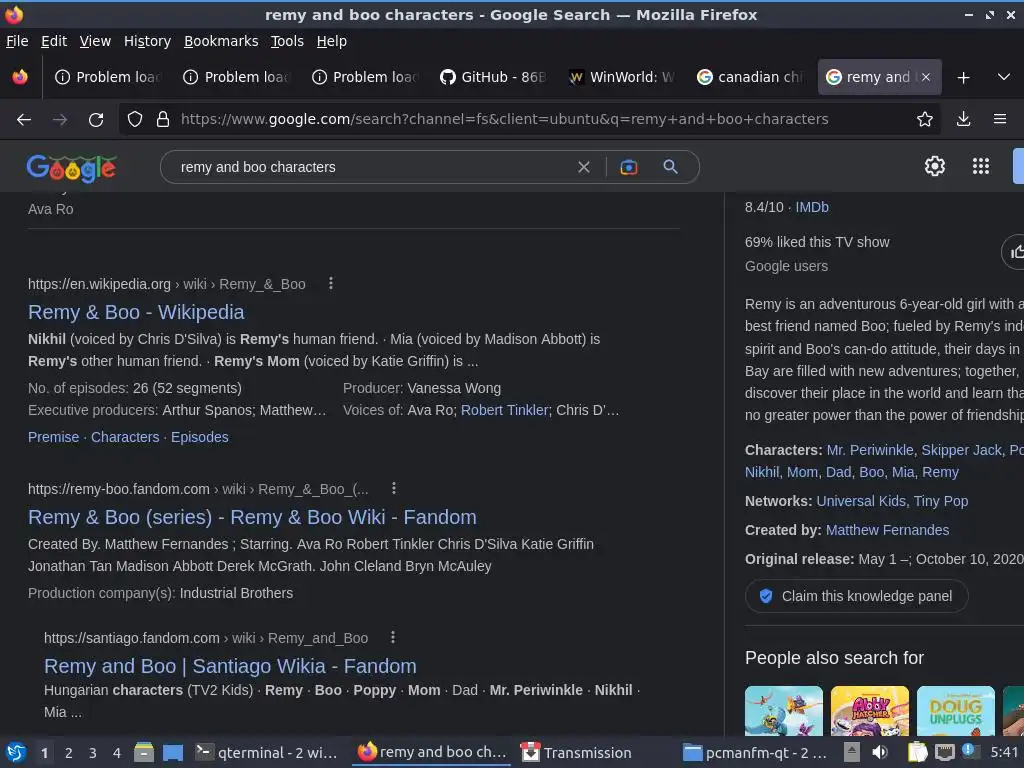The width and height of the screenshot is (1024, 768).
Task: Follow the Robert Tinkler link
Action: coord(505,410)
